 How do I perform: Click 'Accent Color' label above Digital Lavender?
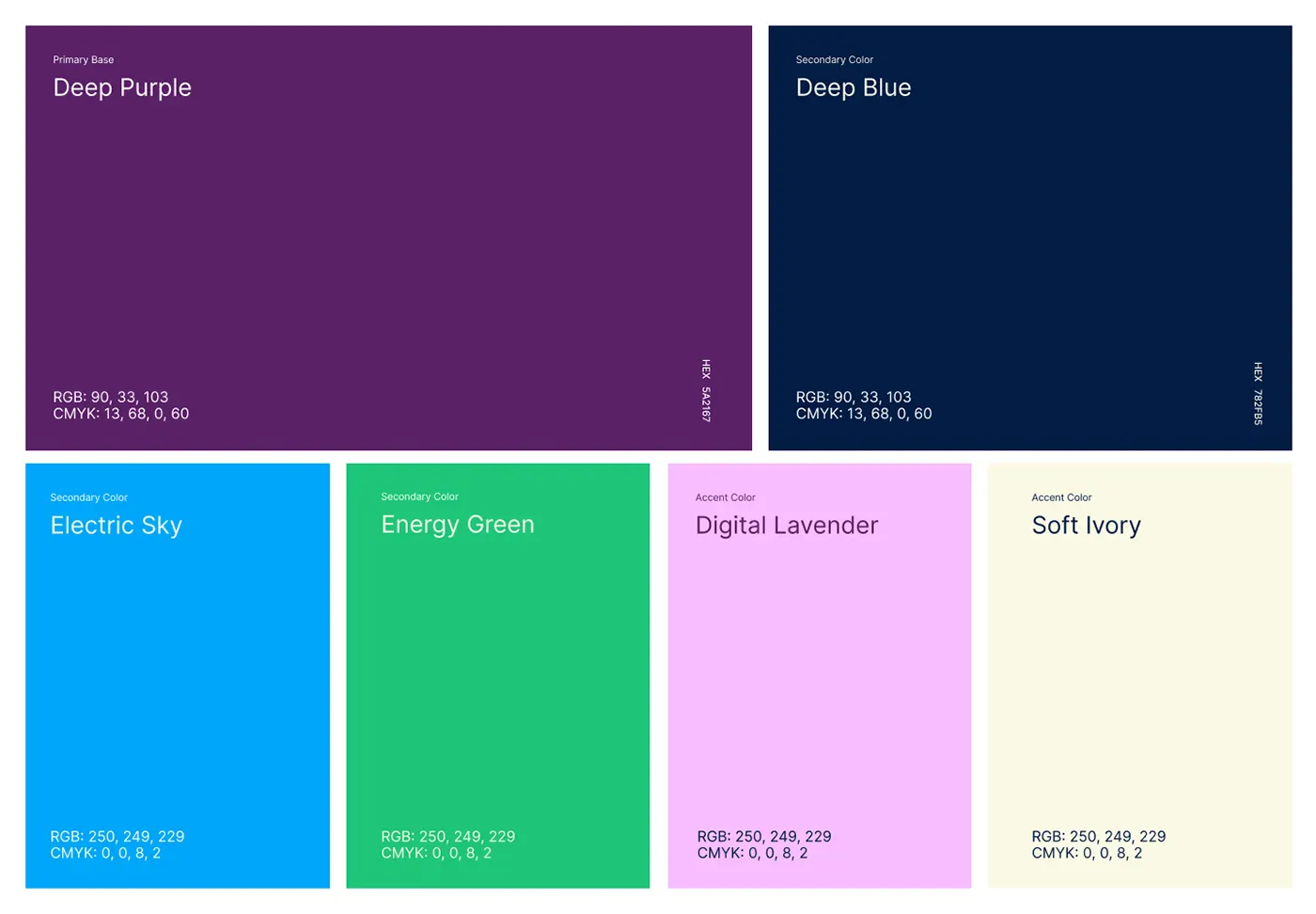(726, 497)
